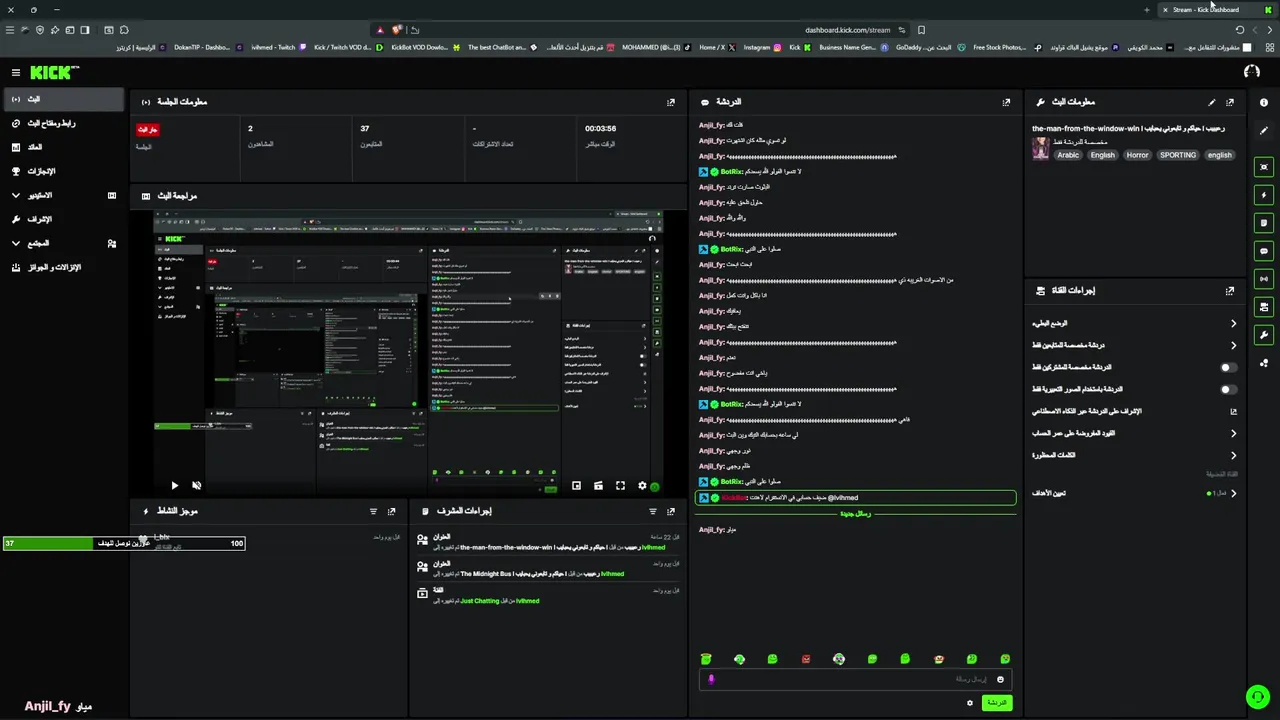Viewport: 1280px width, 720px height.
Task: Expand the banned words row
Action: [x=1134, y=456]
